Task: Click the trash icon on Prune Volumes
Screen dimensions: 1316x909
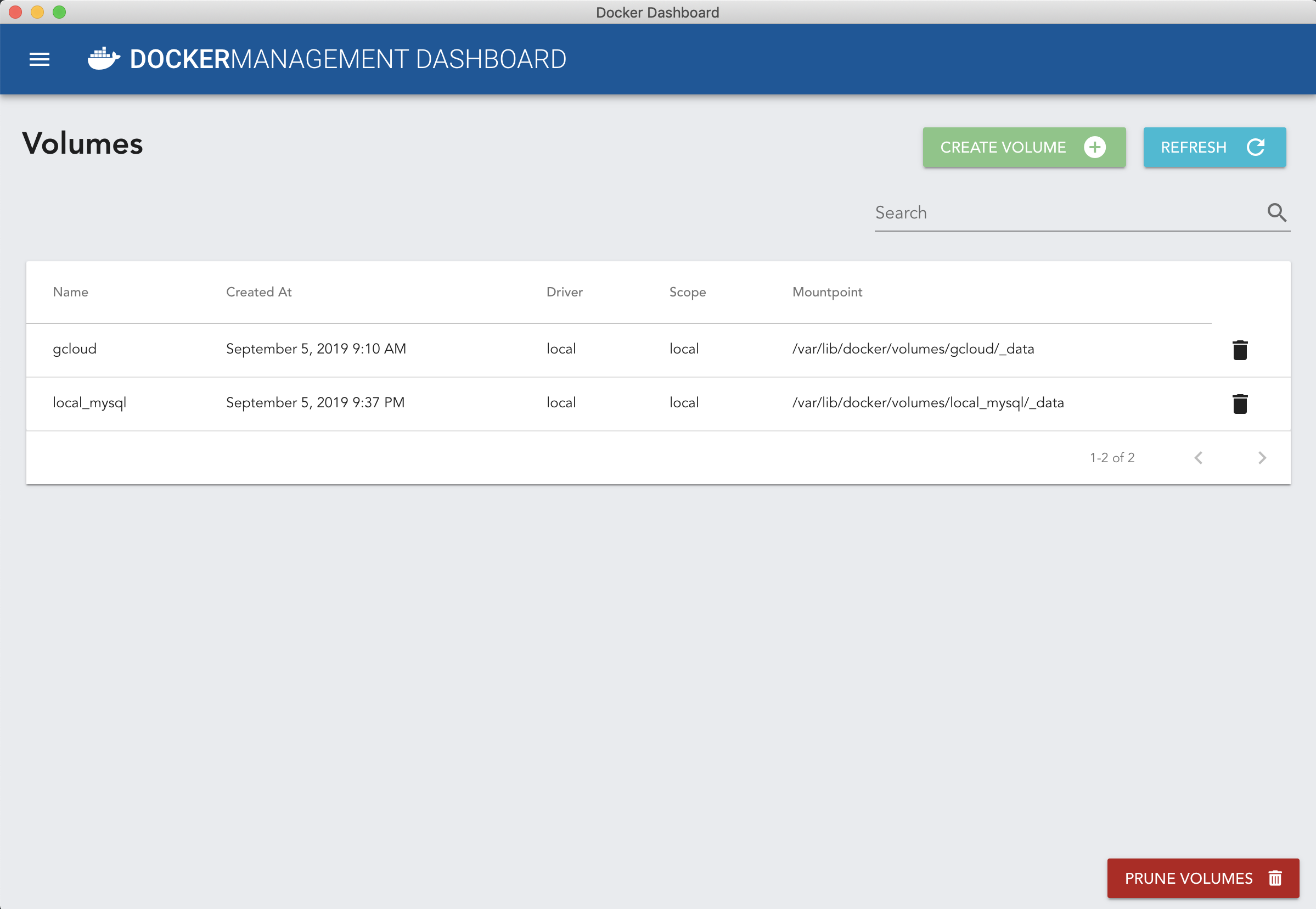Action: point(1275,878)
